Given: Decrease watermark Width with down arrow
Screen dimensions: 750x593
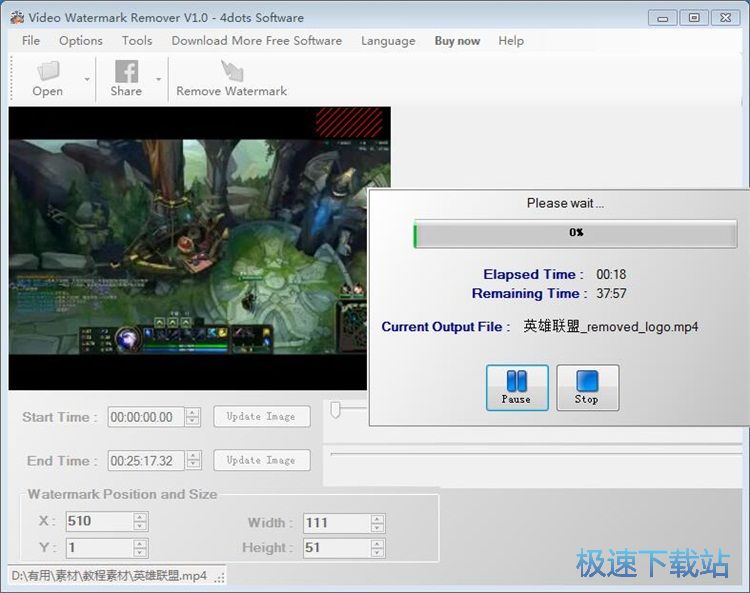Looking at the screenshot, I should coord(377,527).
